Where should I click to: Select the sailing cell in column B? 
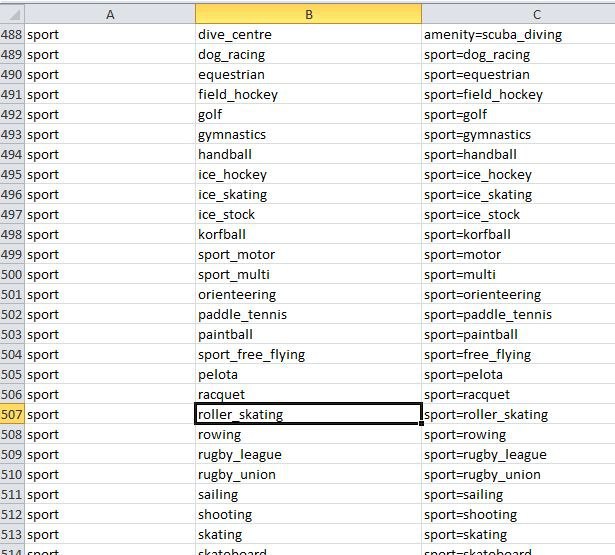(x=309, y=494)
